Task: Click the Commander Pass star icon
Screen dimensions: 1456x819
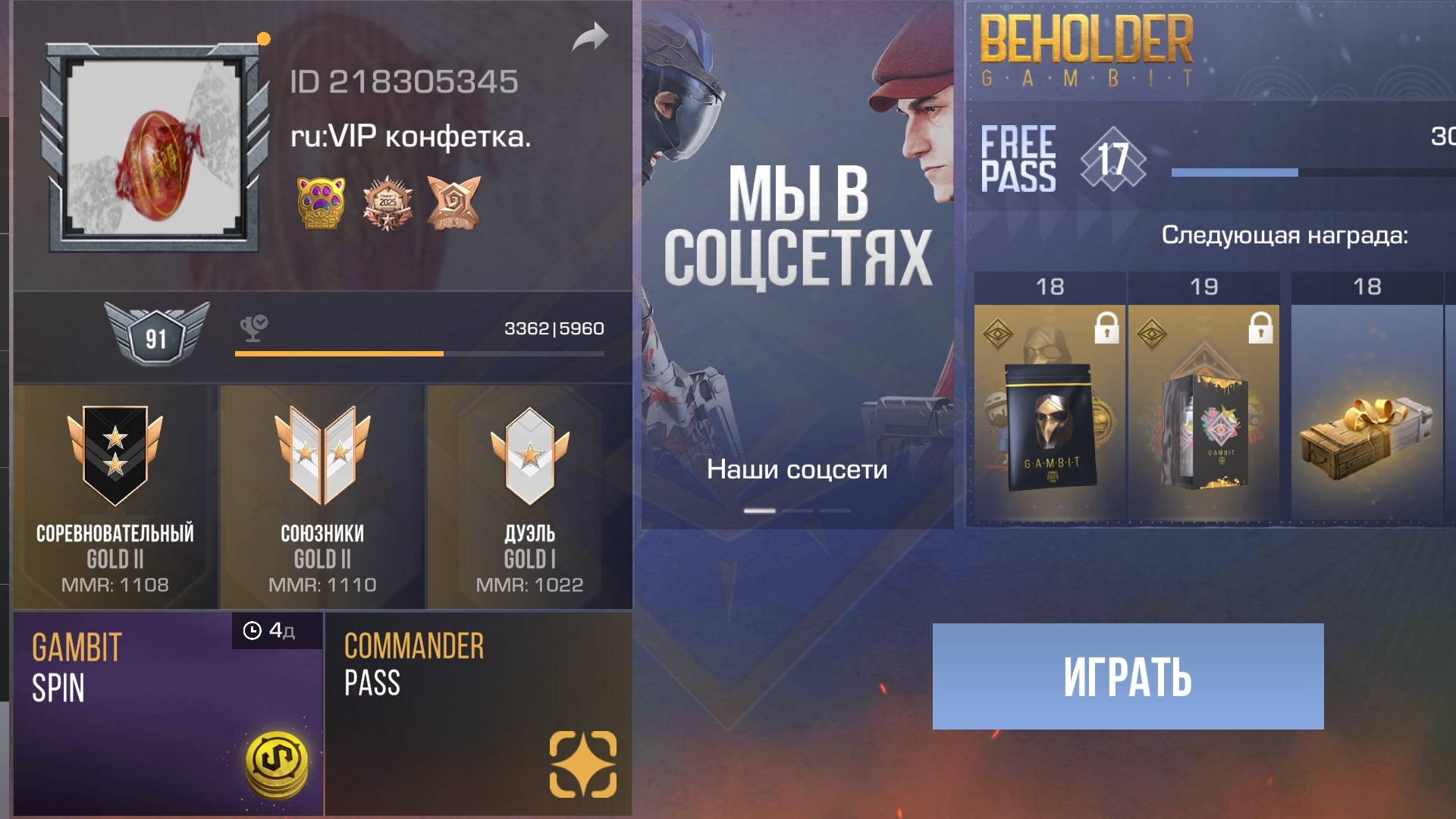Action: [x=582, y=764]
